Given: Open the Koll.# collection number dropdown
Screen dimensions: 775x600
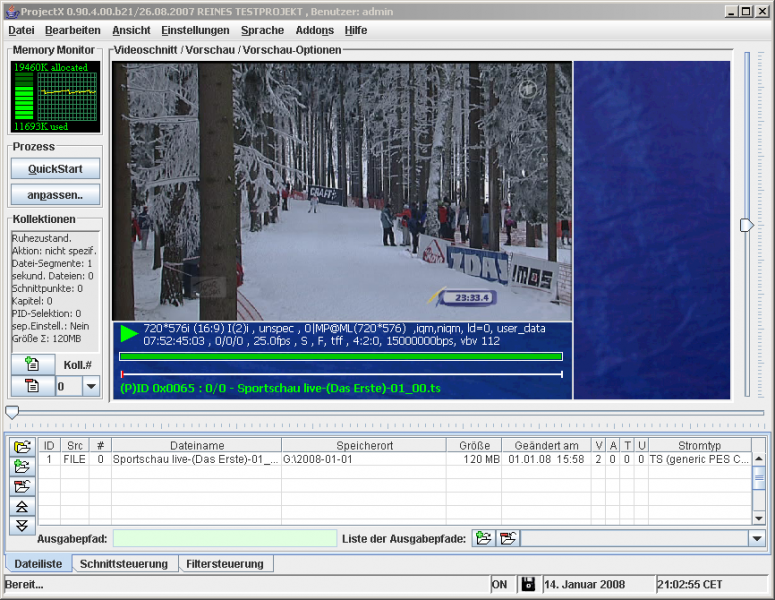Looking at the screenshot, I should click(x=90, y=386).
